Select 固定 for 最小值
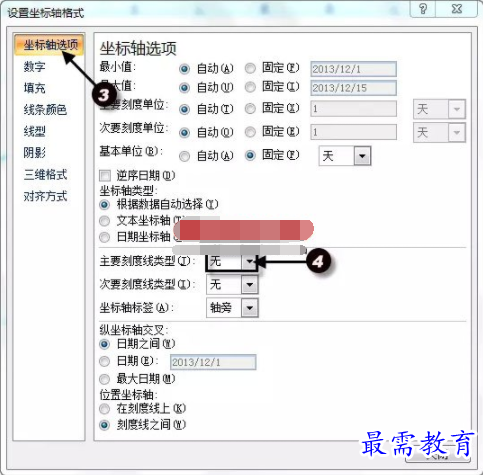The height and width of the screenshot is (475, 483). (x=250, y=68)
